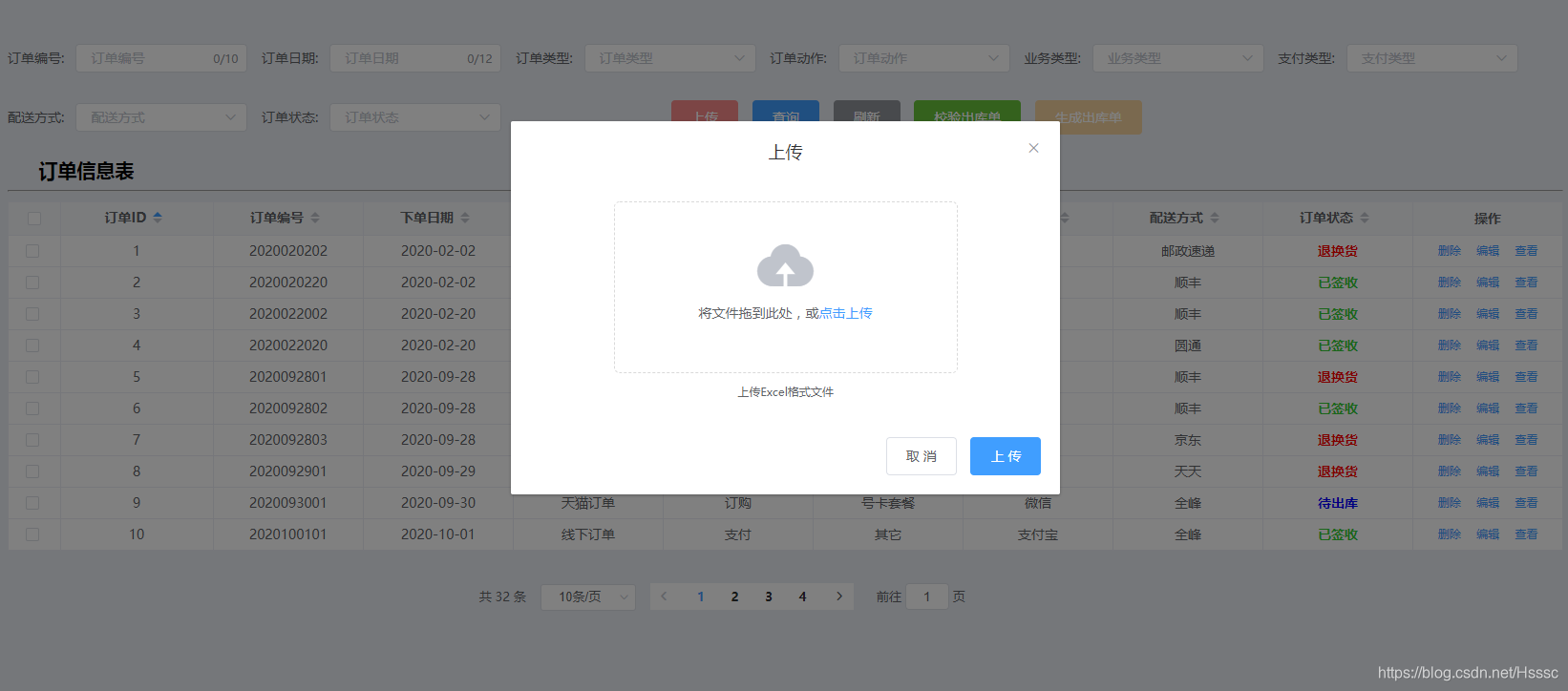Go to page 2

(x=734, y=597)
